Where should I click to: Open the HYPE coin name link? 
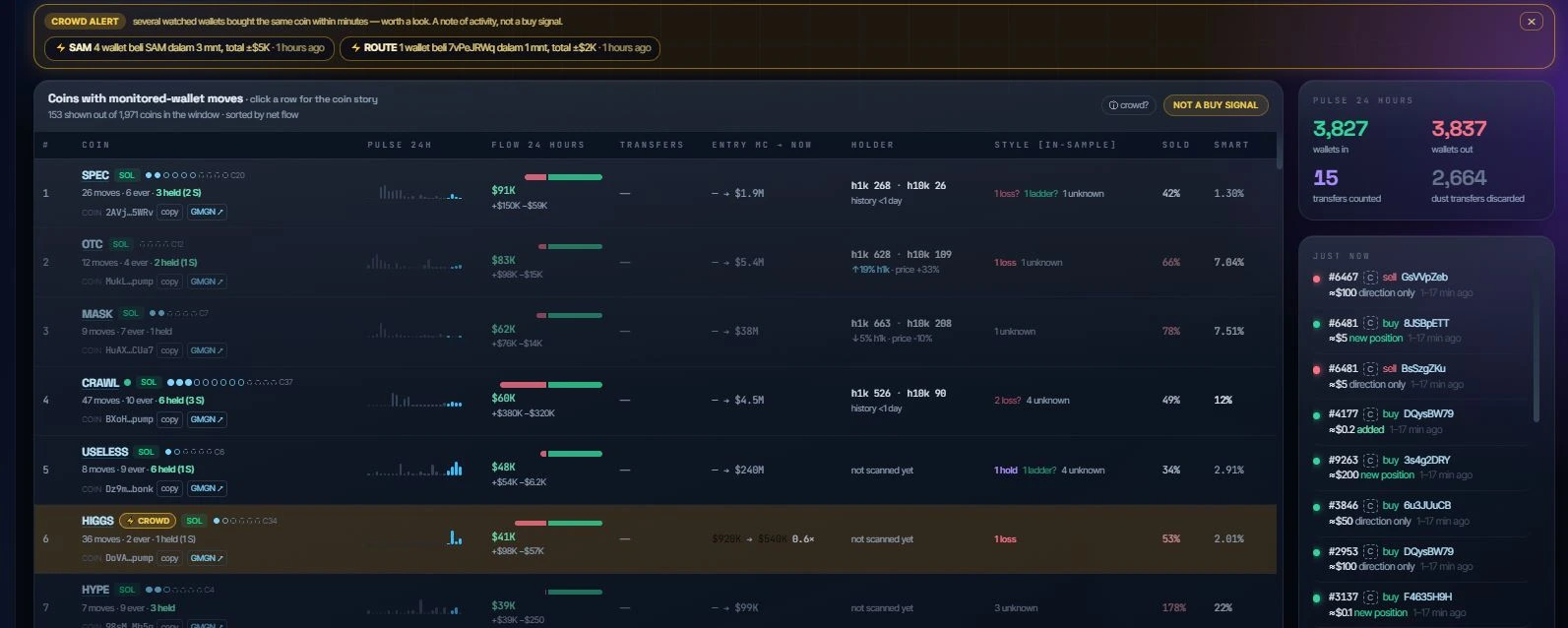95,590
